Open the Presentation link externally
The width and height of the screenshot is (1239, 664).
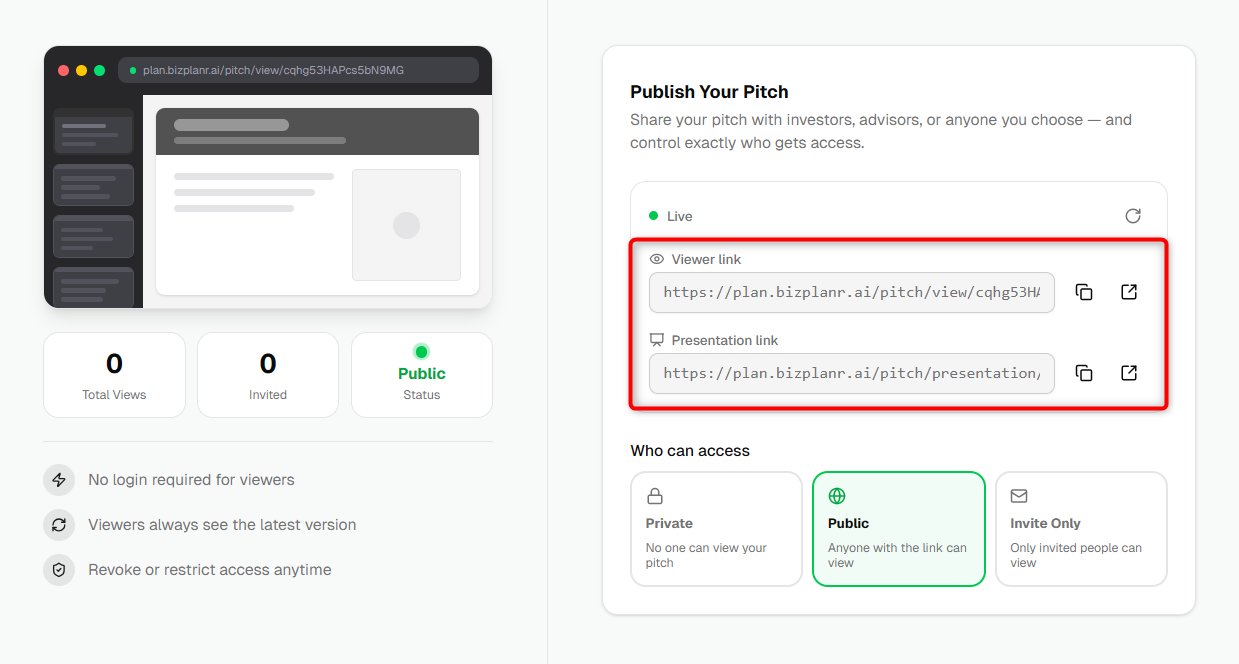(1129, 373)
